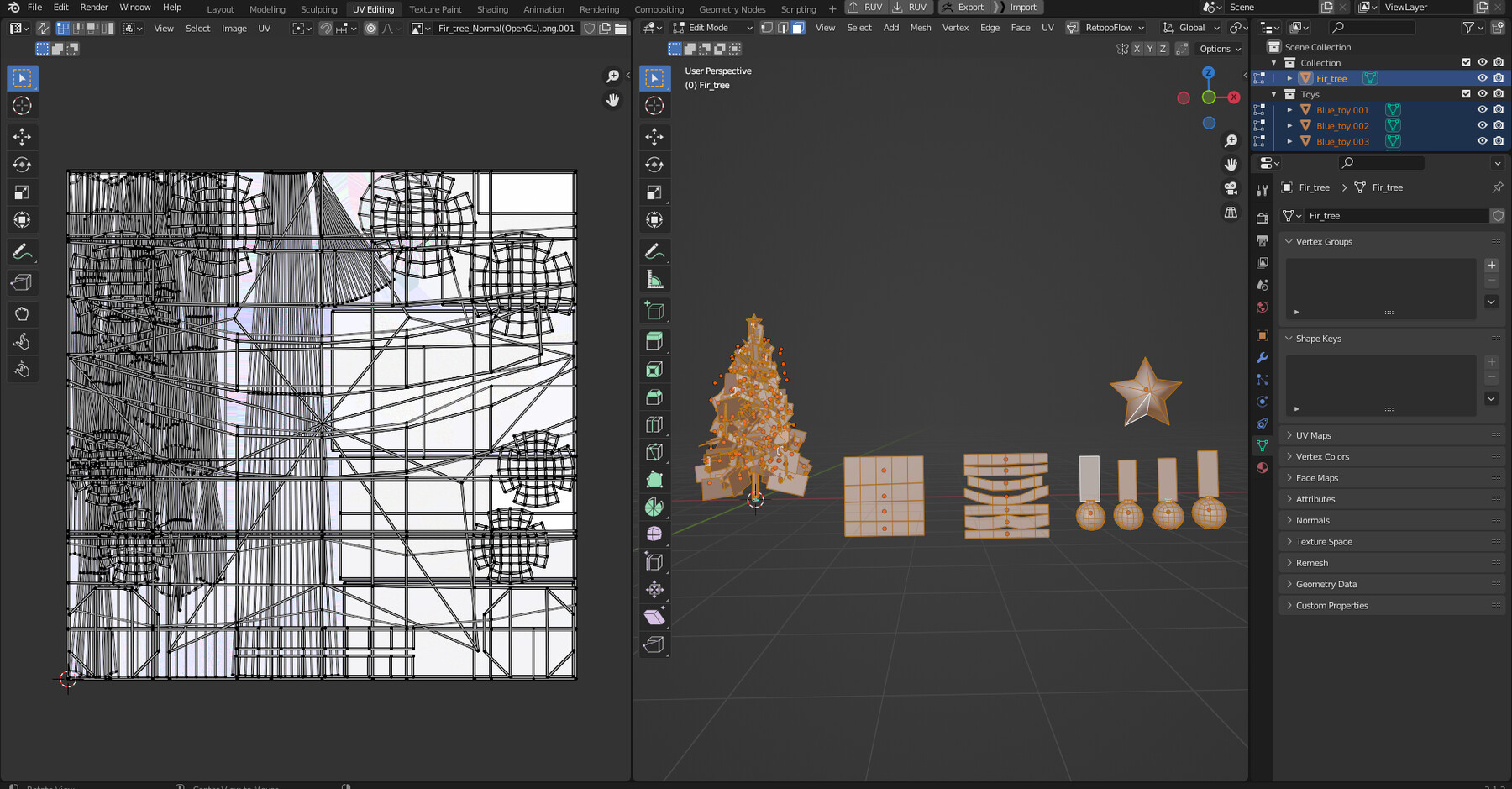The width and height of the screenshot is (1512, 789).
Task: Select the 3D cursor tool
Action: [x=654, y=106]
